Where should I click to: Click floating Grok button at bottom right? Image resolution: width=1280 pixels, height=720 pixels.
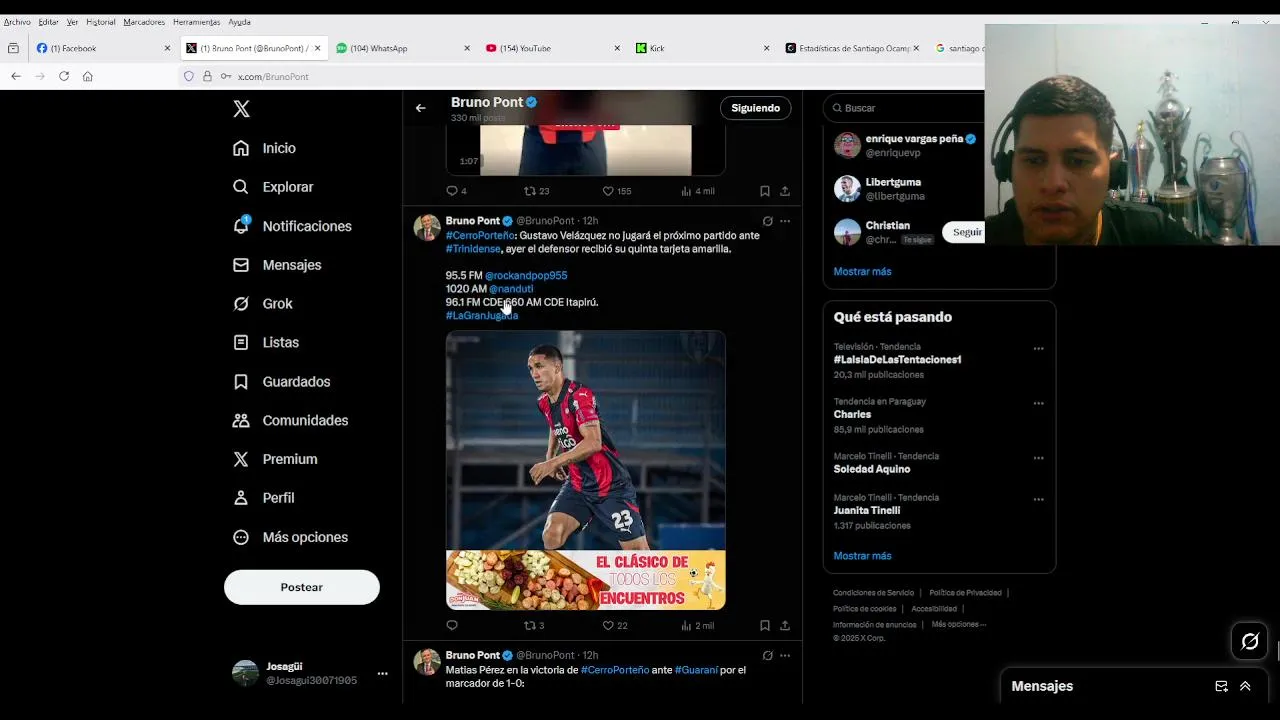tap(1250, 642)
